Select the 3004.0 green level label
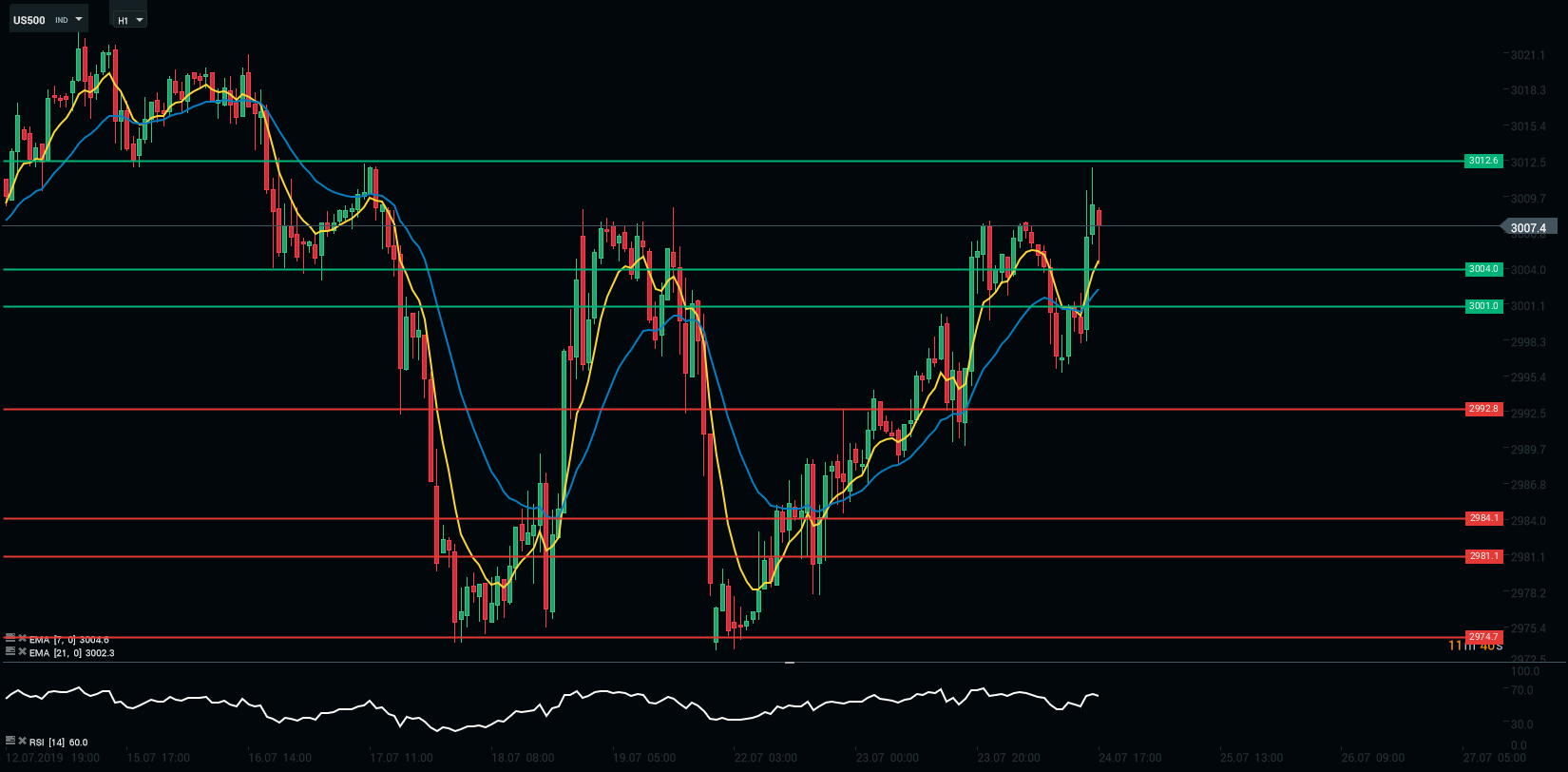The width and height of the screenshot is (1568, 772). pos(1483,269)
